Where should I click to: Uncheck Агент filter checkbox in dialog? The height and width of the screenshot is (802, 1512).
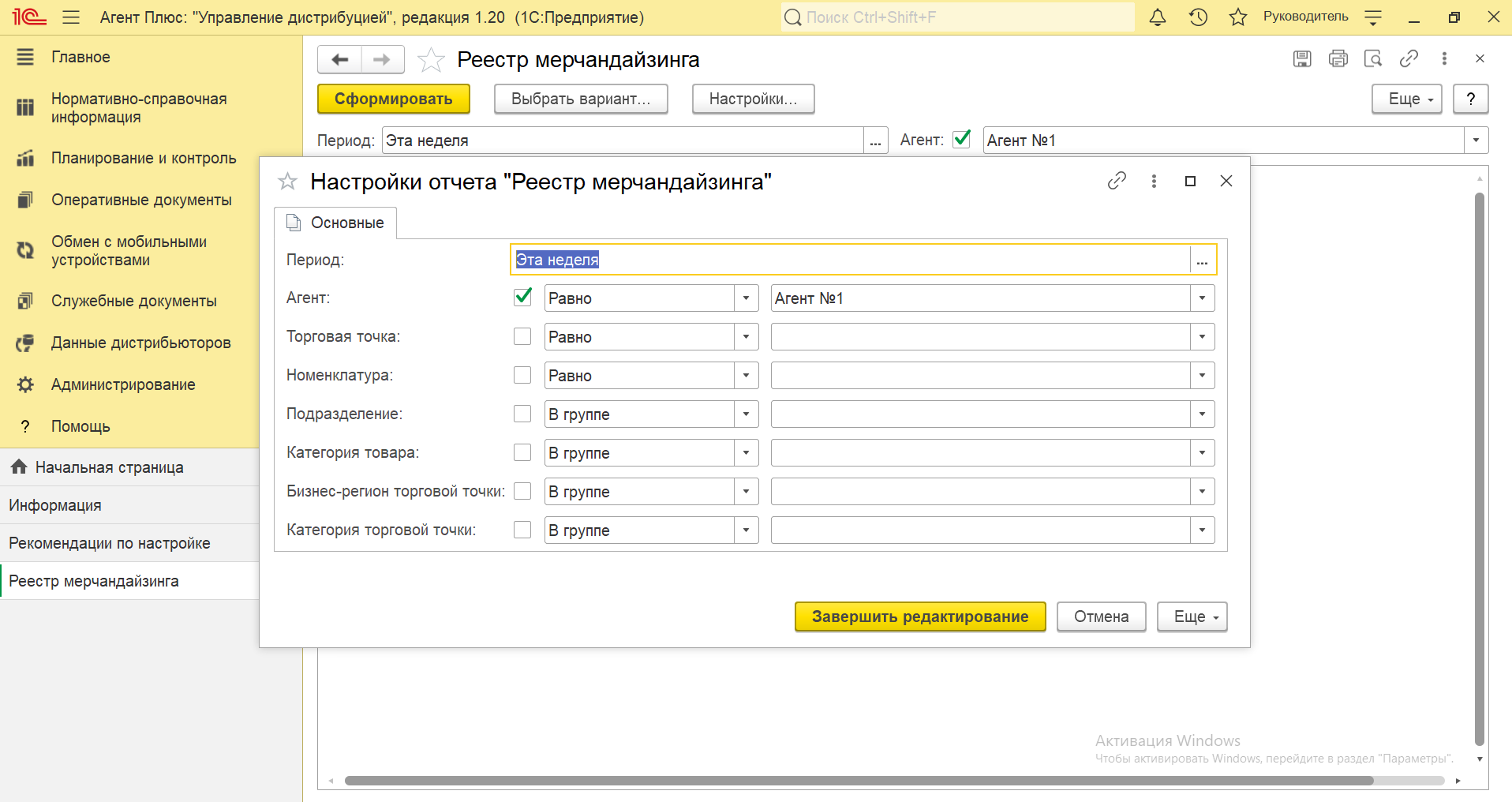[x=522, y=297]
